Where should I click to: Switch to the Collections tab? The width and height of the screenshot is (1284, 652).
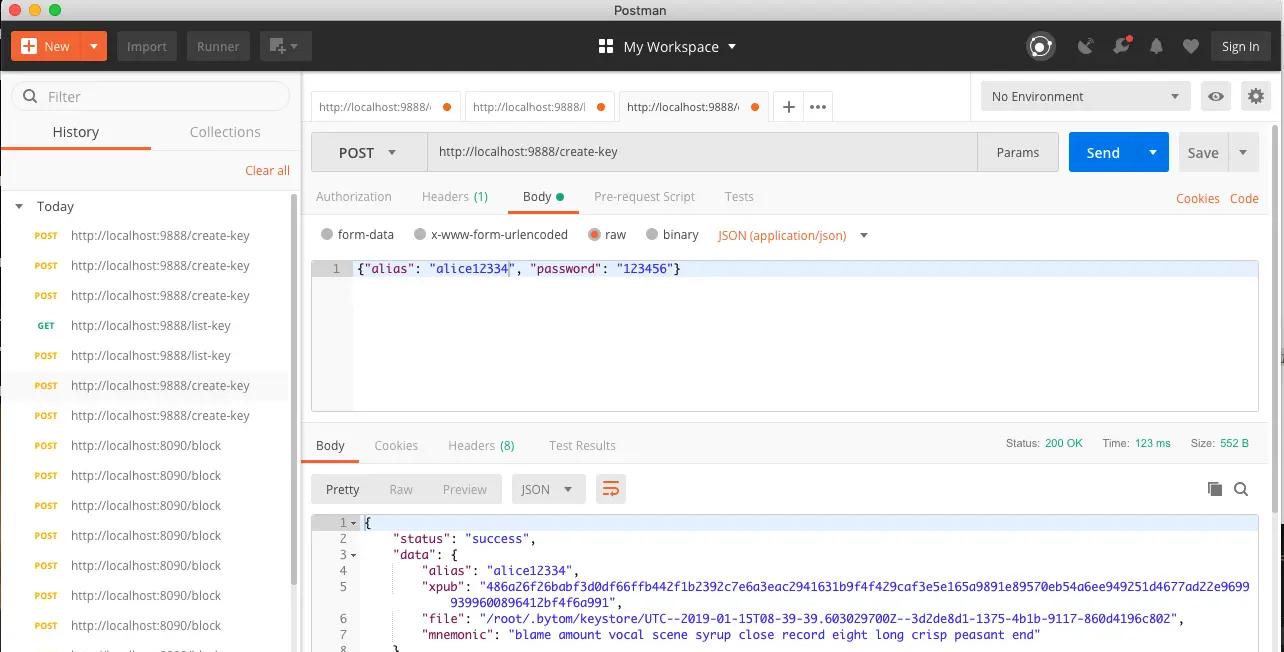point(225,132)
